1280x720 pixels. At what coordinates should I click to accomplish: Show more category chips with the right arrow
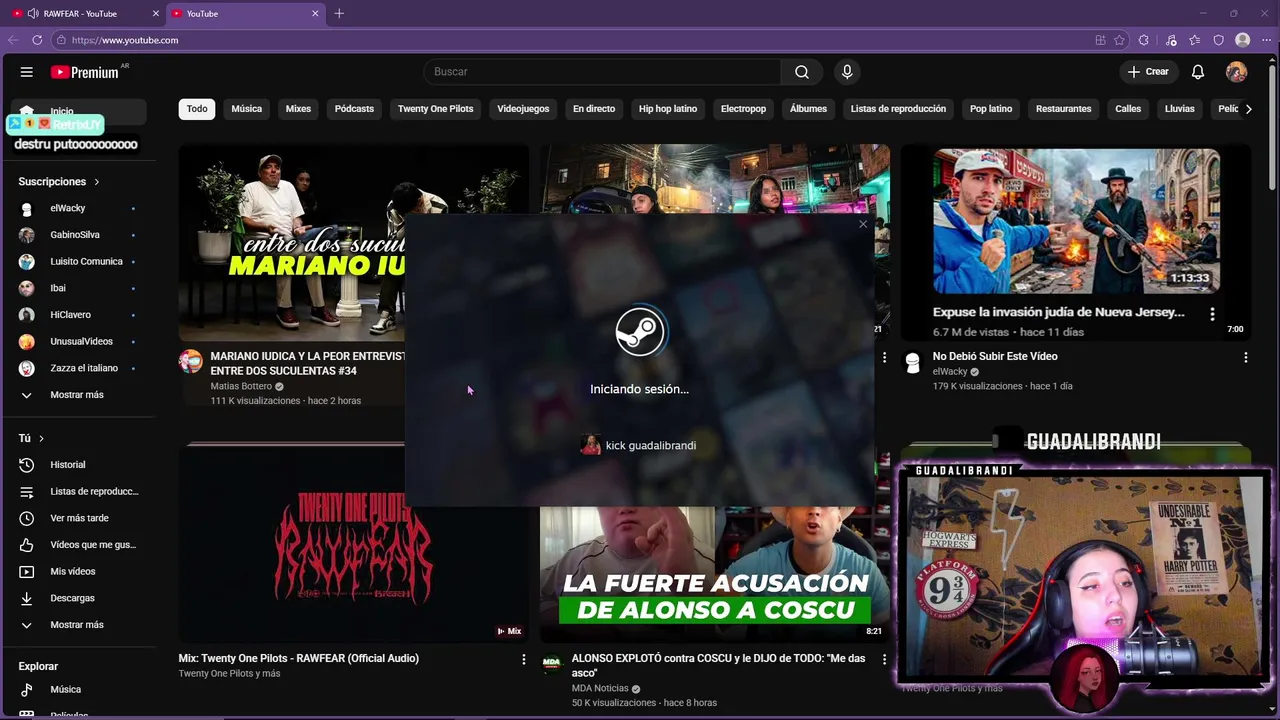tap(1248, 109)
